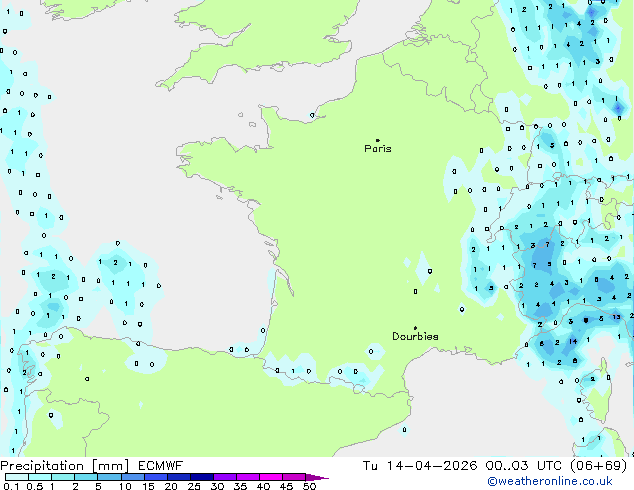This screenshot has height=490, width=634.
Task: Pick the legend swatch between 1 and 2
Action: click(63, 477)
